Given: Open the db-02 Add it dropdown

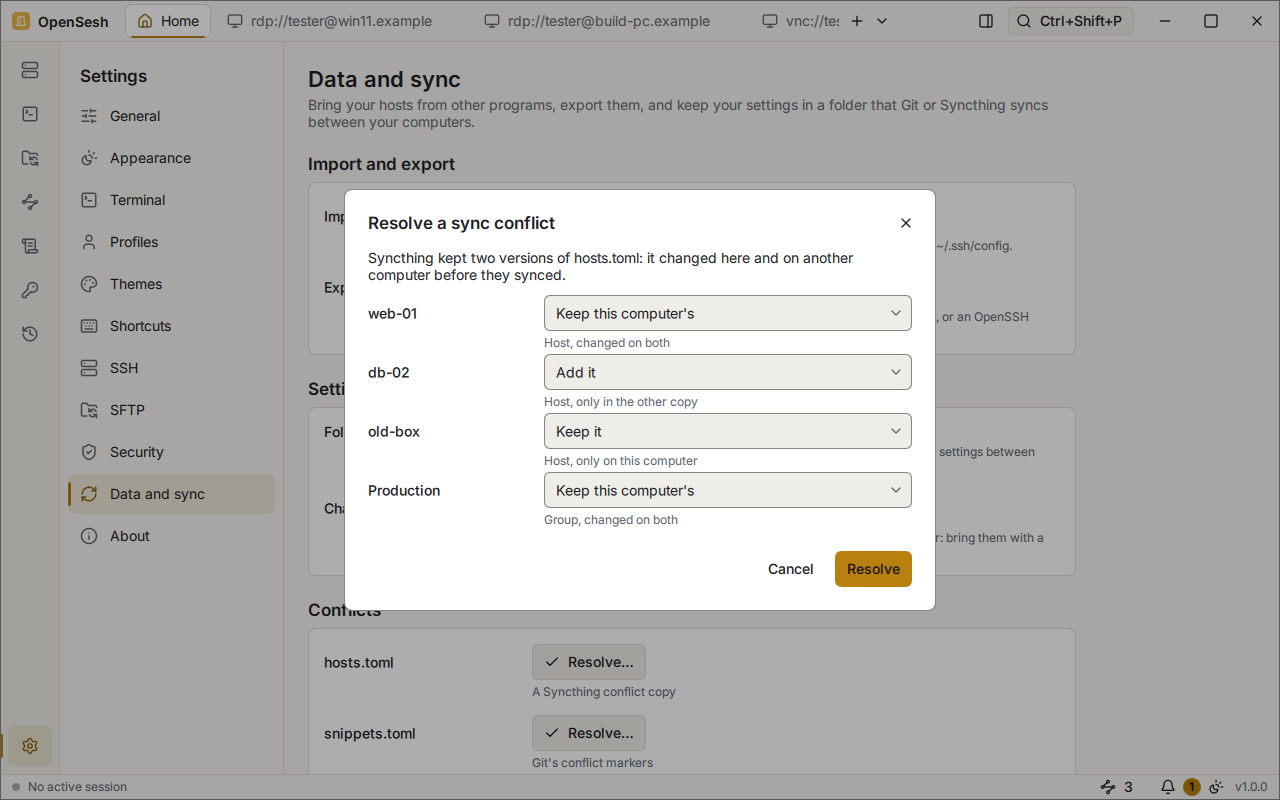Looking at the screenshot, I should (x=728, y=372).
